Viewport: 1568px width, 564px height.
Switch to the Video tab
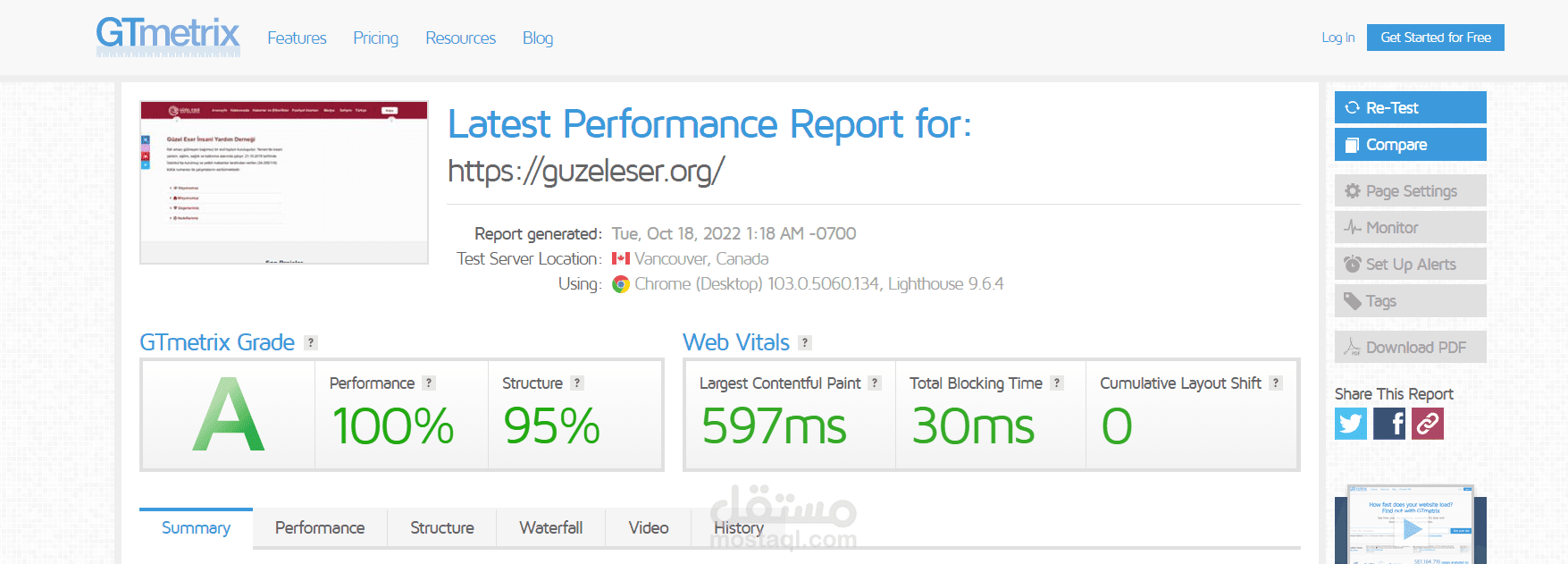pyautogui.click(x=649, y=528)
